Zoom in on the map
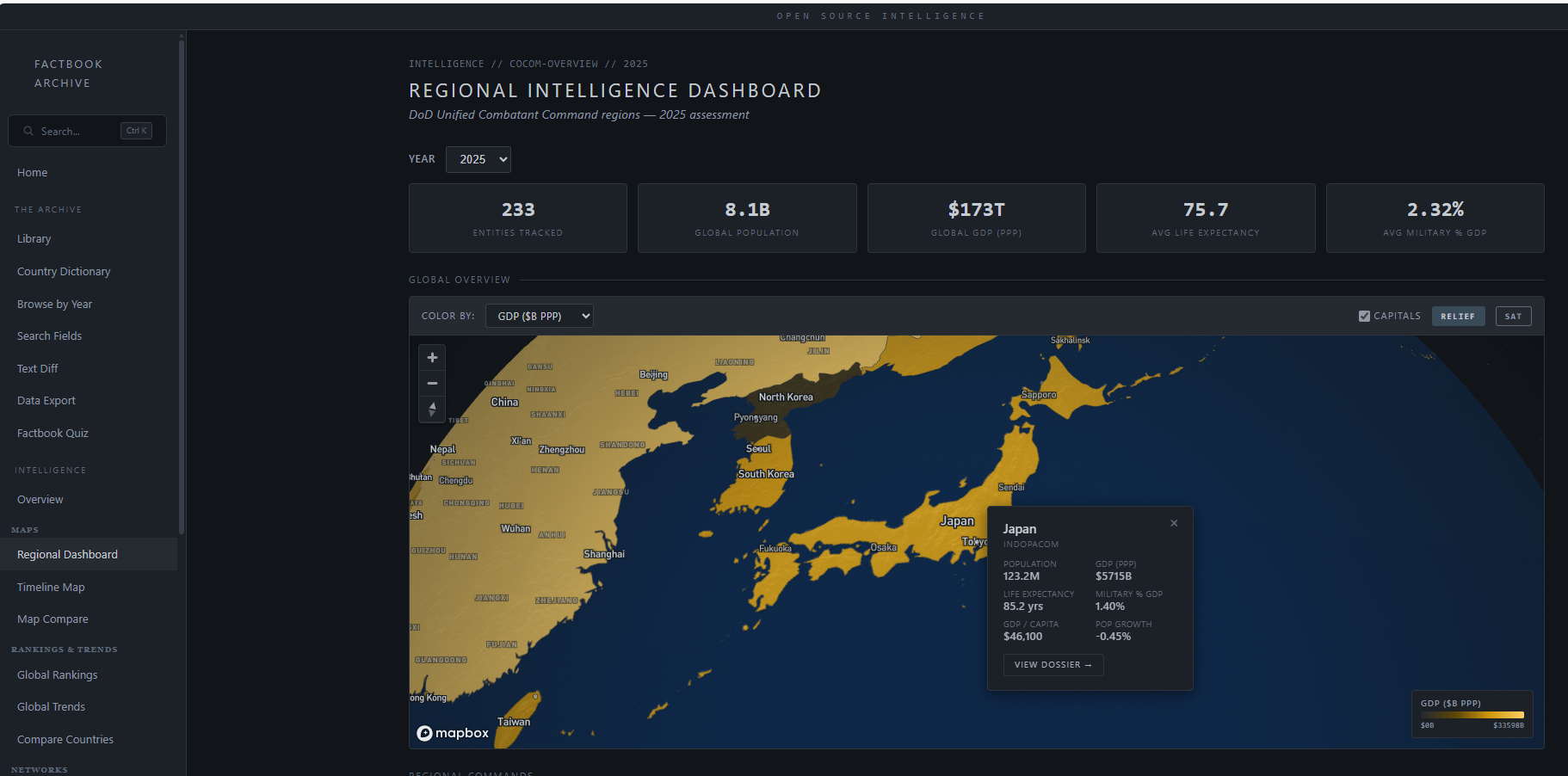Viewport: 1568px width, 776px height. click(432, 358)
